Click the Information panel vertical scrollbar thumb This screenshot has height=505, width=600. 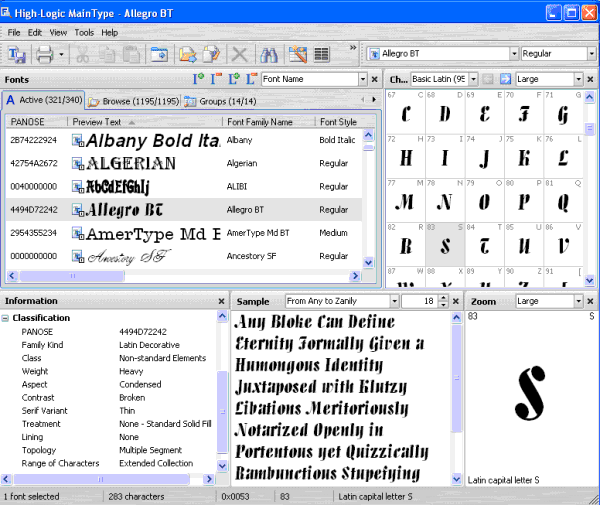coord(222,412)
